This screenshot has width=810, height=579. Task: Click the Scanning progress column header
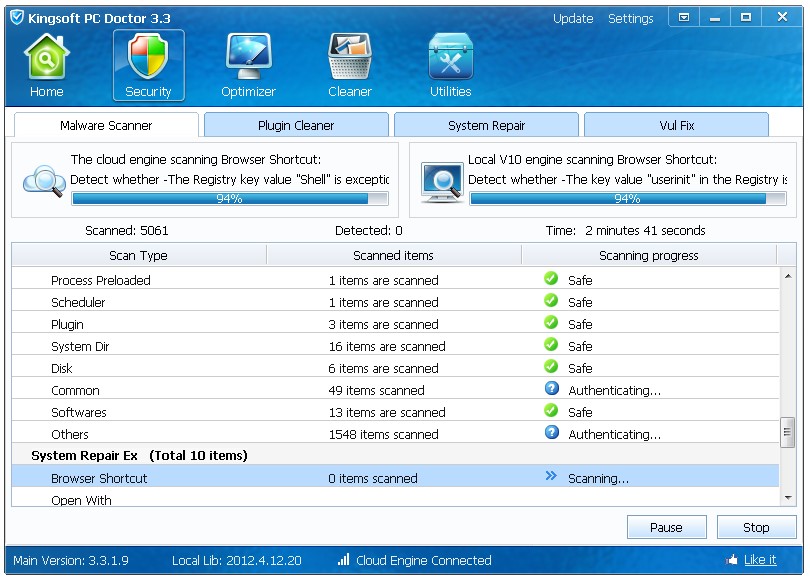tap(649, 255)
